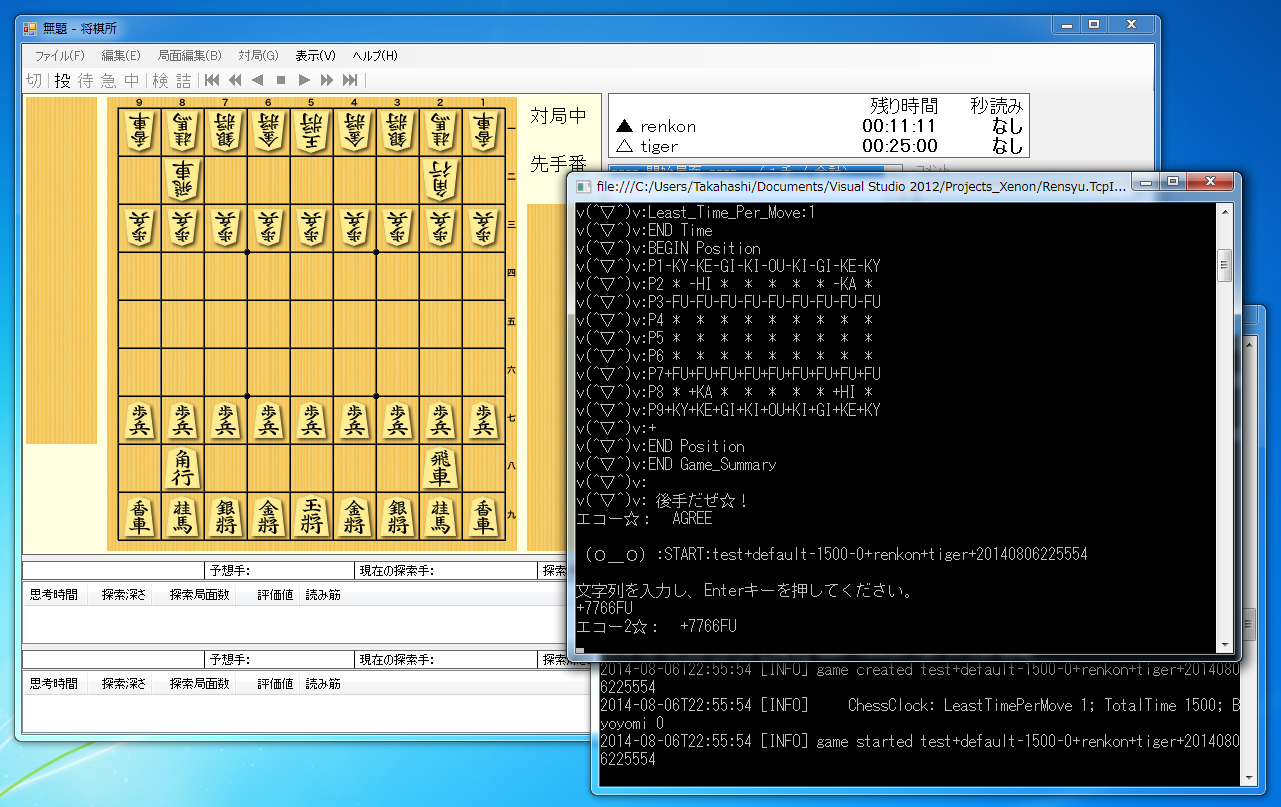Select black's lance (香車) on file 1

point(484,517)
